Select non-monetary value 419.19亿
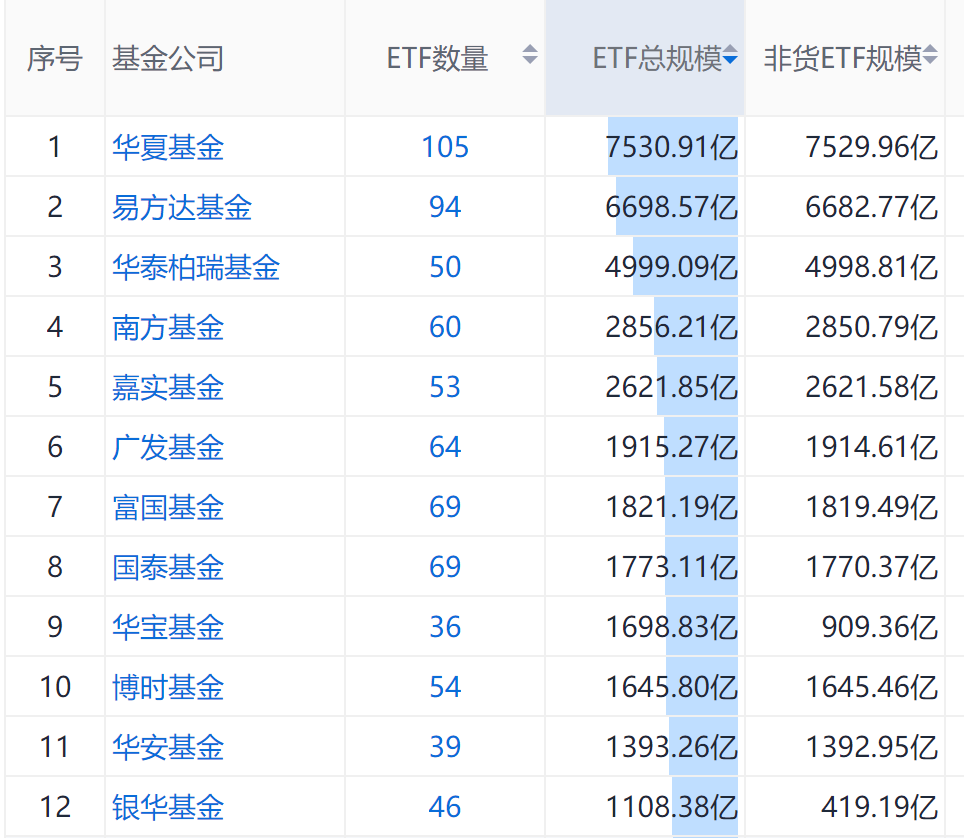Screen dimensions: 964x838 [x=880, y=807]
